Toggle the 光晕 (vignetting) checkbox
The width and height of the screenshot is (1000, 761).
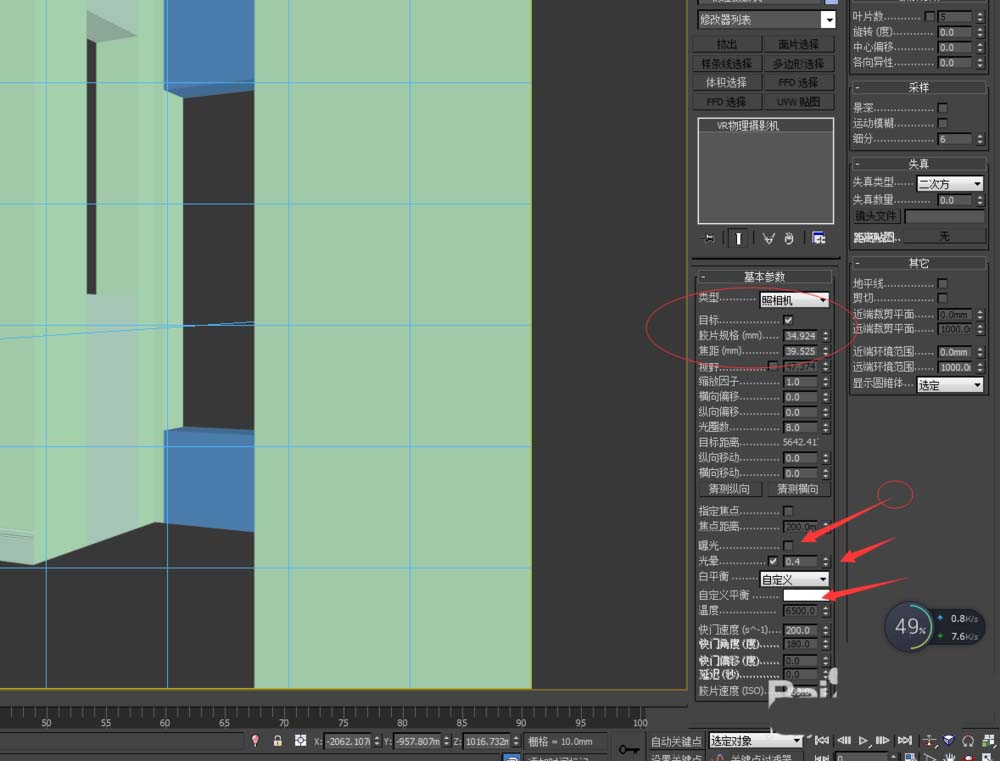point(773,561)
